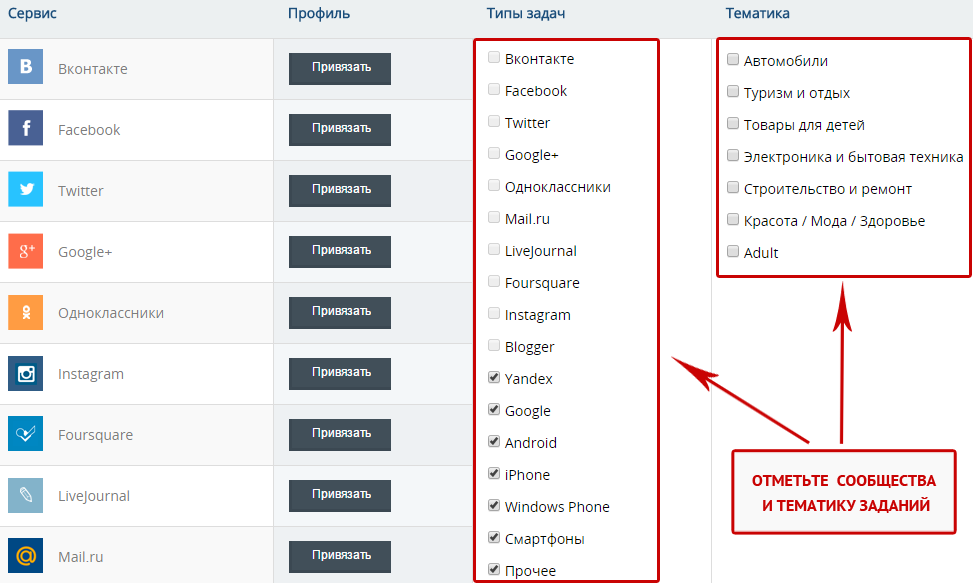Click Привязать in the Twitter row
The height and width of the screenshot is (583, 973).
coord(340,190)
